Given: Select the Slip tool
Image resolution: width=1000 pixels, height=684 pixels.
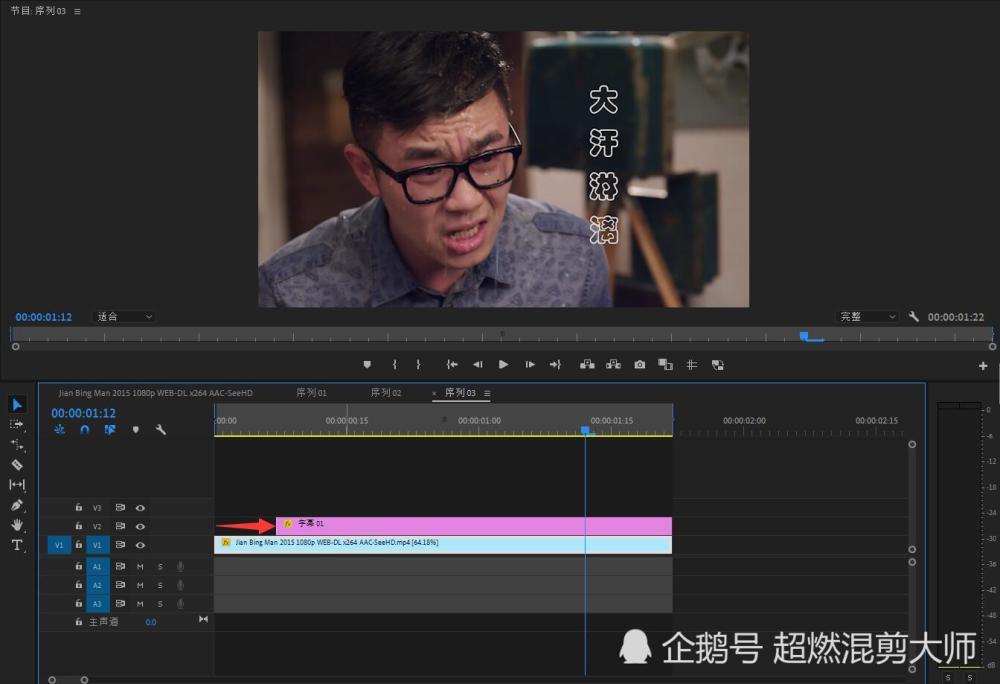Looking at the screenshot, I should [17, 485].
